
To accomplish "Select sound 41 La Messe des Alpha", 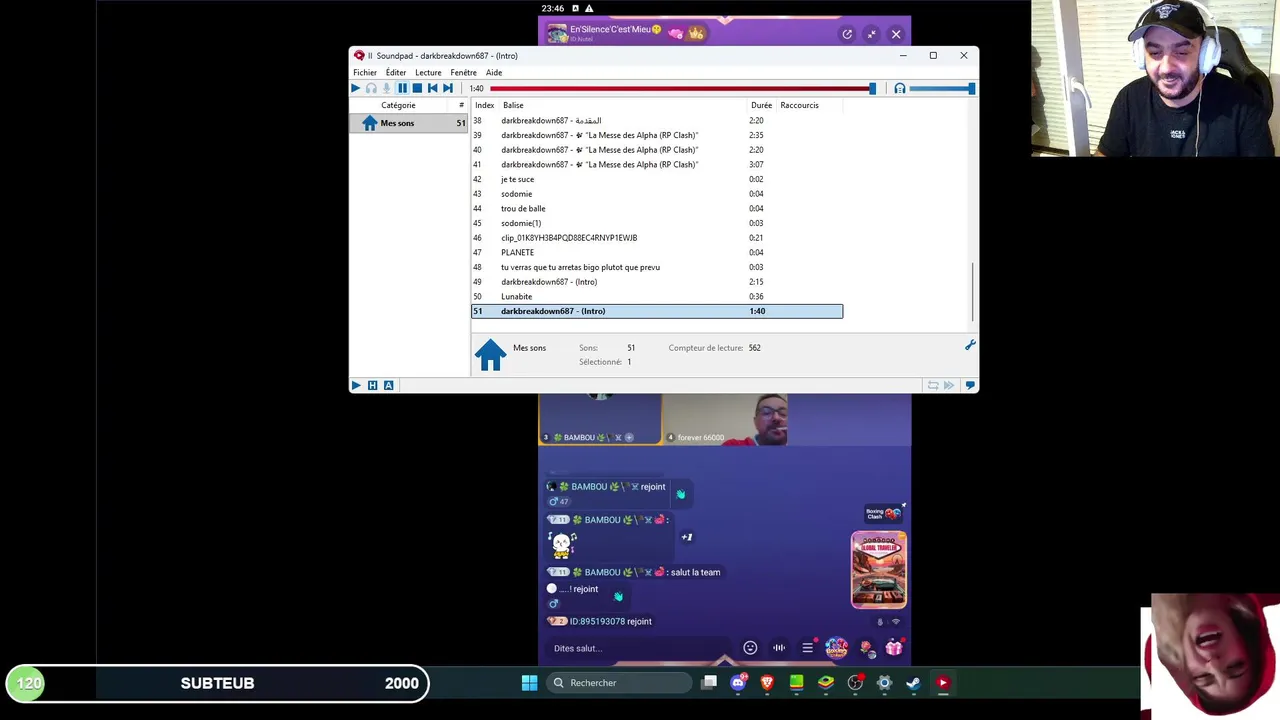I will point(657,164).
